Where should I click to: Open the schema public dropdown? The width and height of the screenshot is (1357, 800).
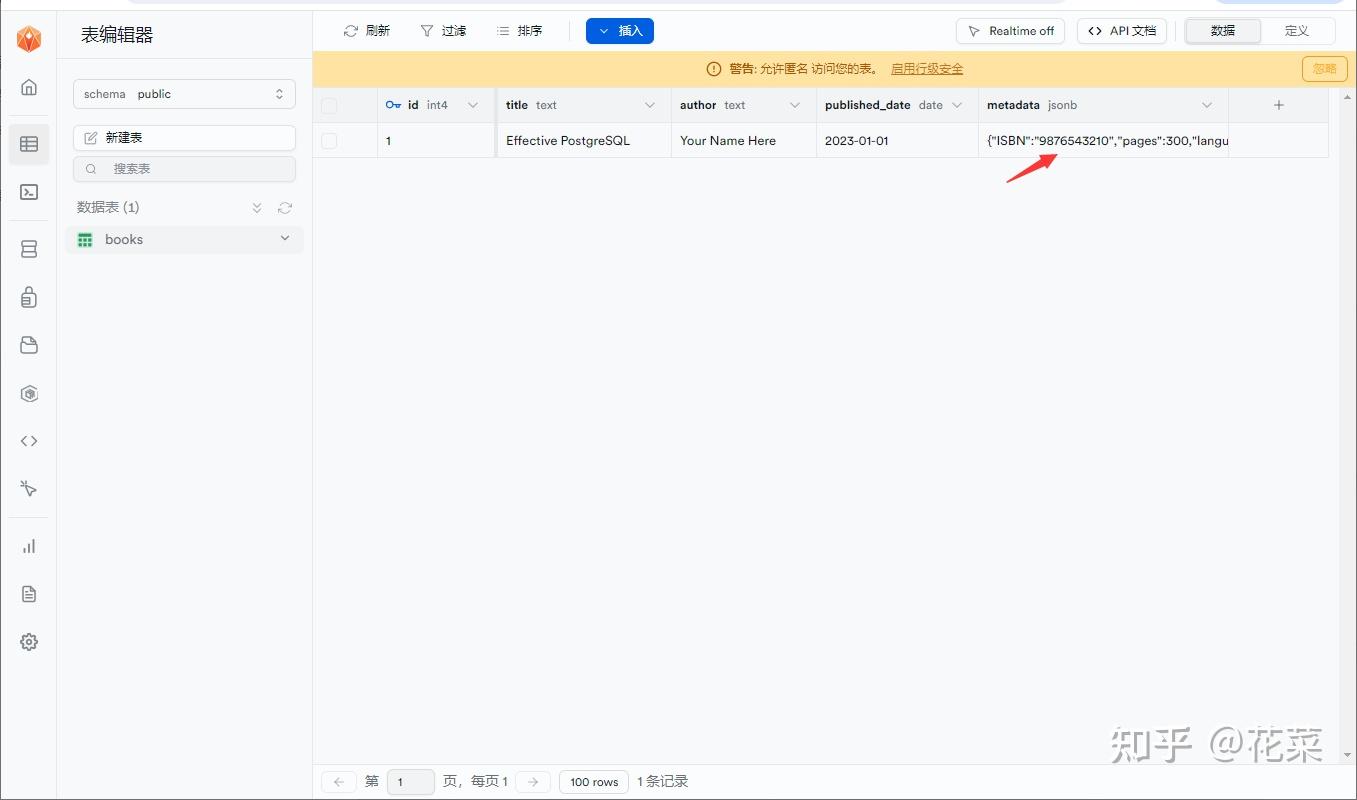[184, 93]
